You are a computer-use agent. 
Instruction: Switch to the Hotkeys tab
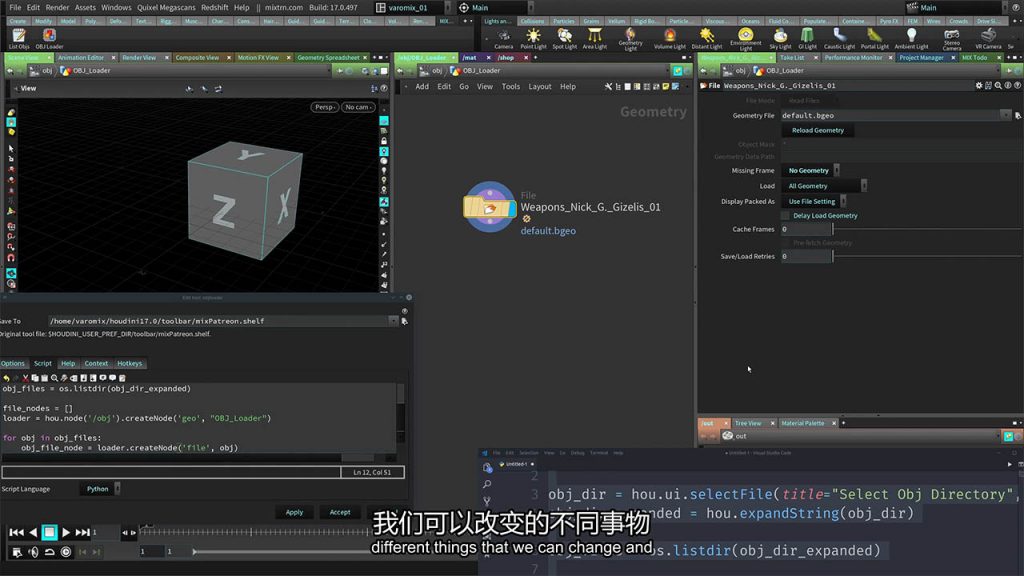[129, 363]
